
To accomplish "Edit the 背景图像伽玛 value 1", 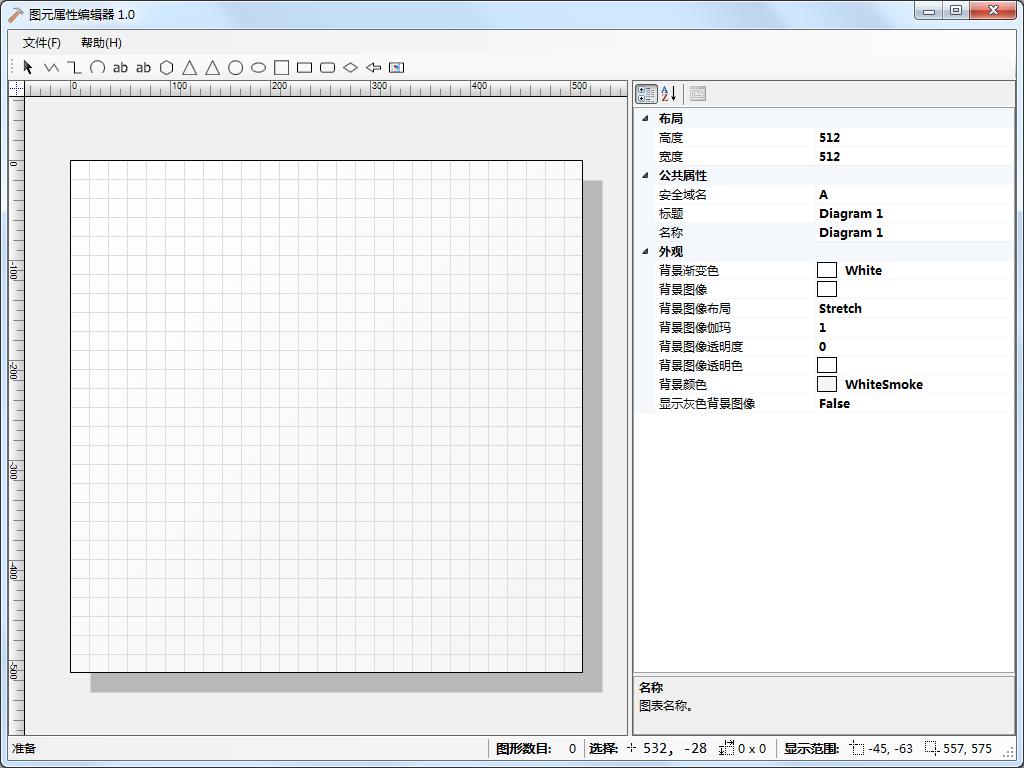I will tap(822, 327).
